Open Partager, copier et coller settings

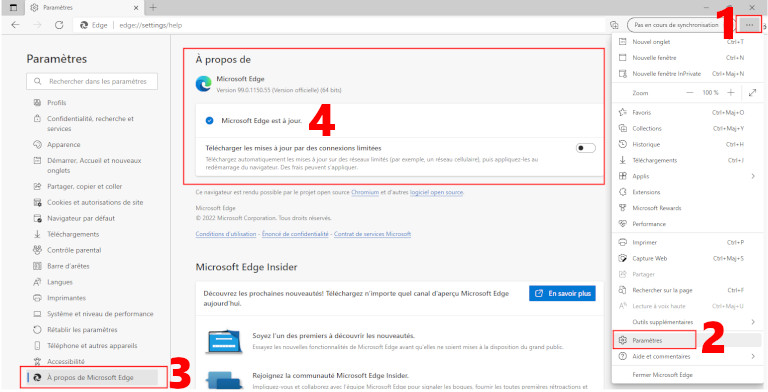pos(85,186)
